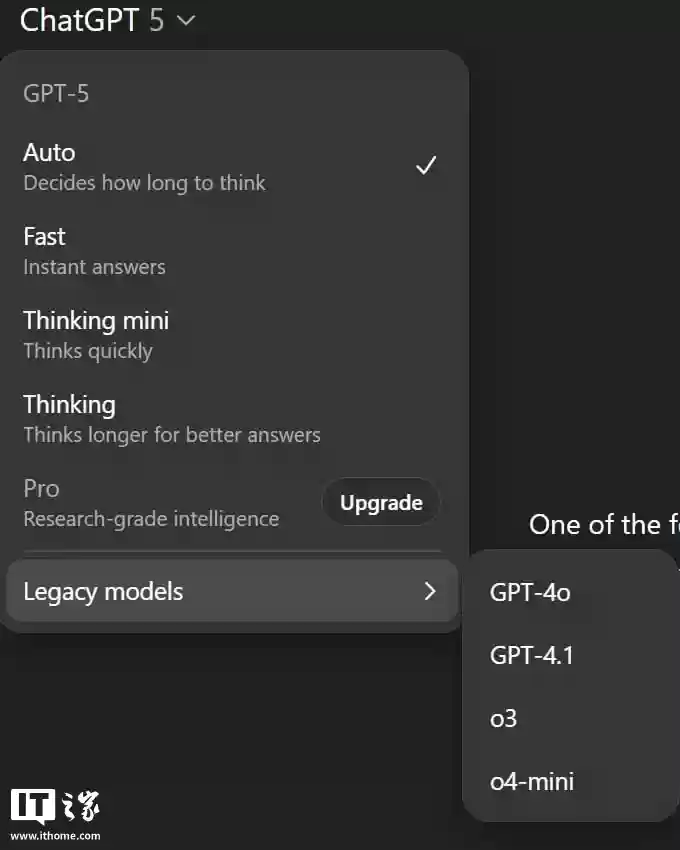
Task: Click the Decides how long to think subtitle
Action: tap(144, 182)
